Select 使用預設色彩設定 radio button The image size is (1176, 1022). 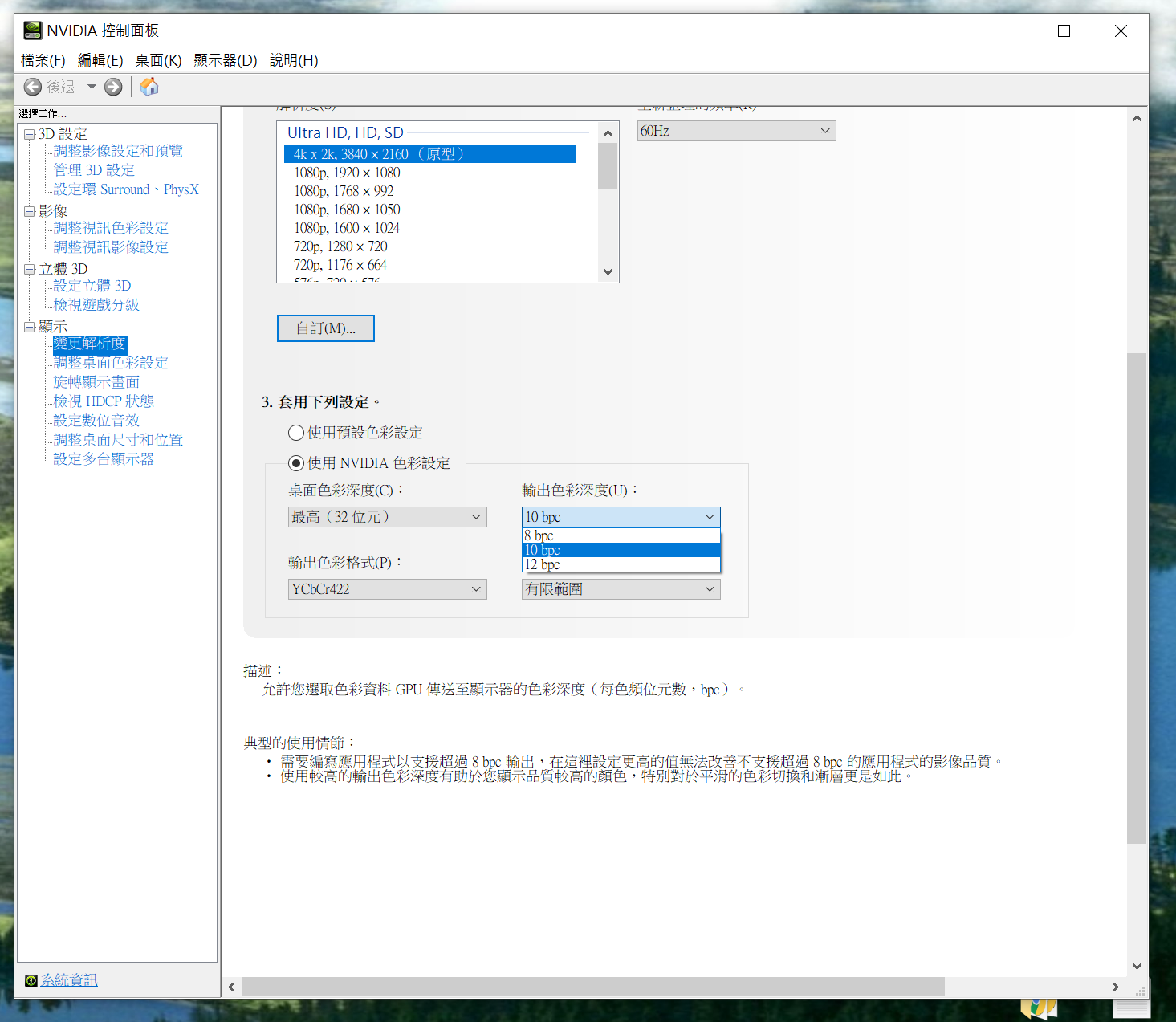(296, 433)
